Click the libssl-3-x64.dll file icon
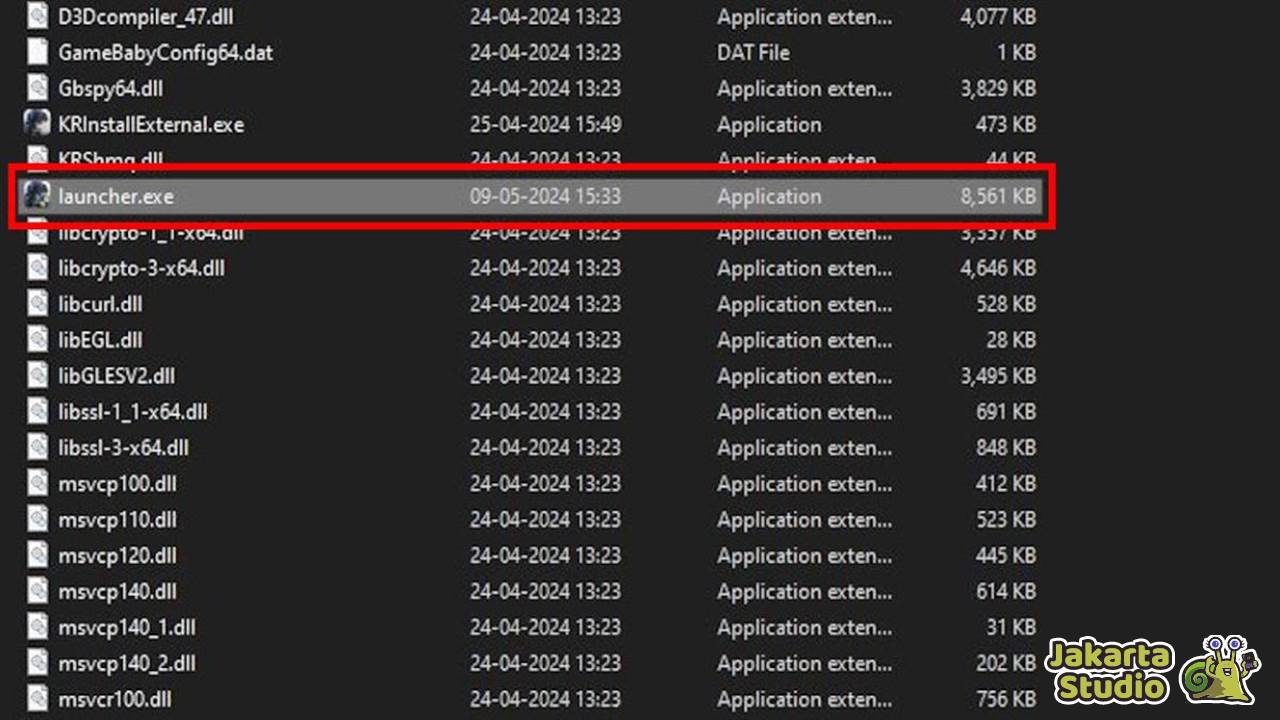1280x720 pixels. coord(37,448)
